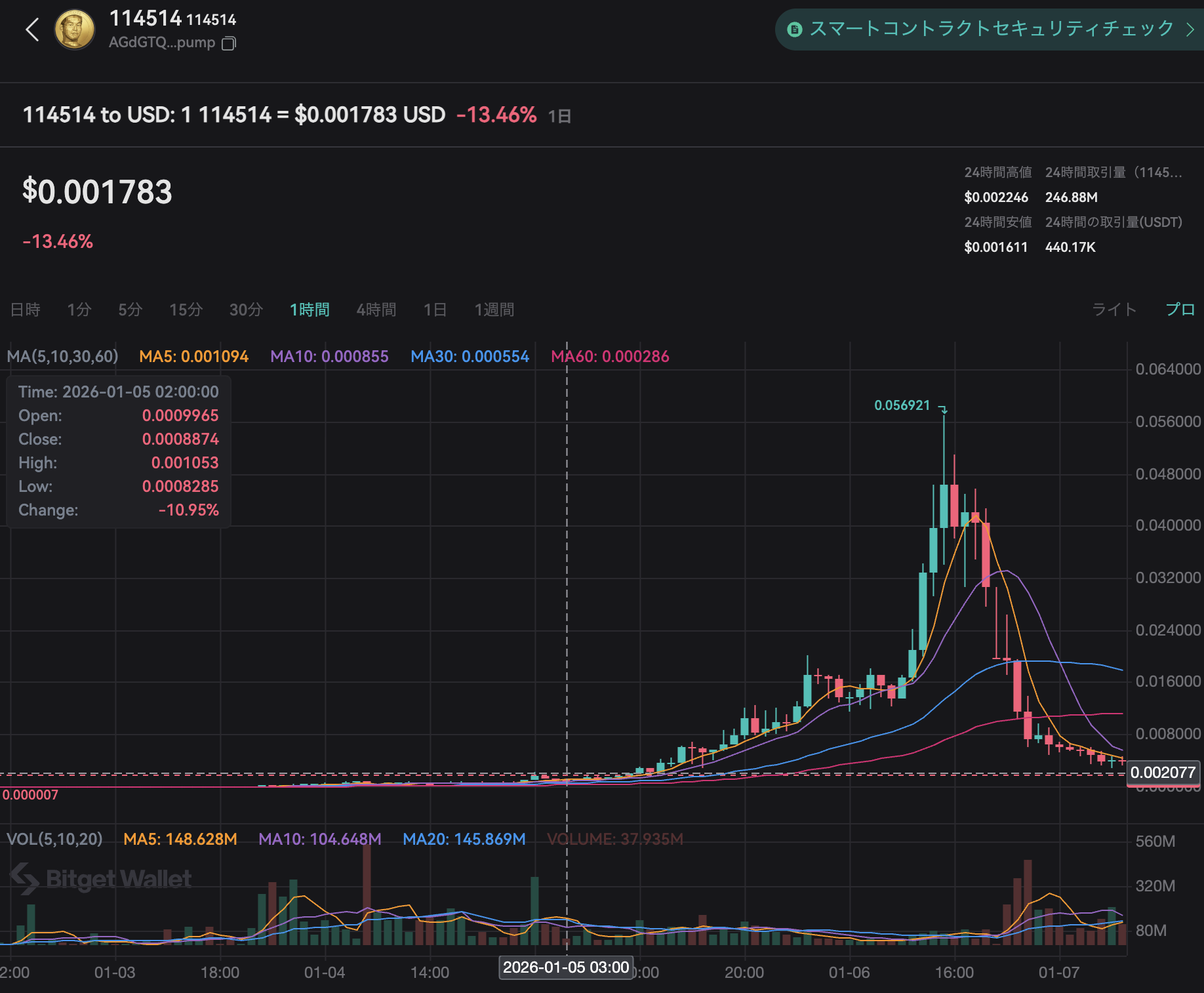Click the 2026-01-05 03:00 time marker

tap(565, 967)
